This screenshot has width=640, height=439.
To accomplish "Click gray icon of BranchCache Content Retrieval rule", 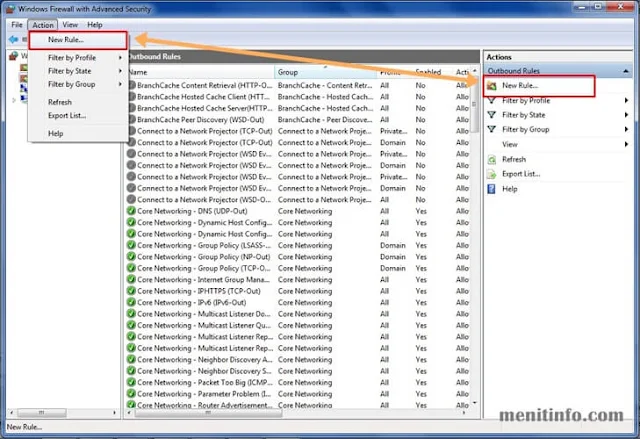I will (132, 85).
